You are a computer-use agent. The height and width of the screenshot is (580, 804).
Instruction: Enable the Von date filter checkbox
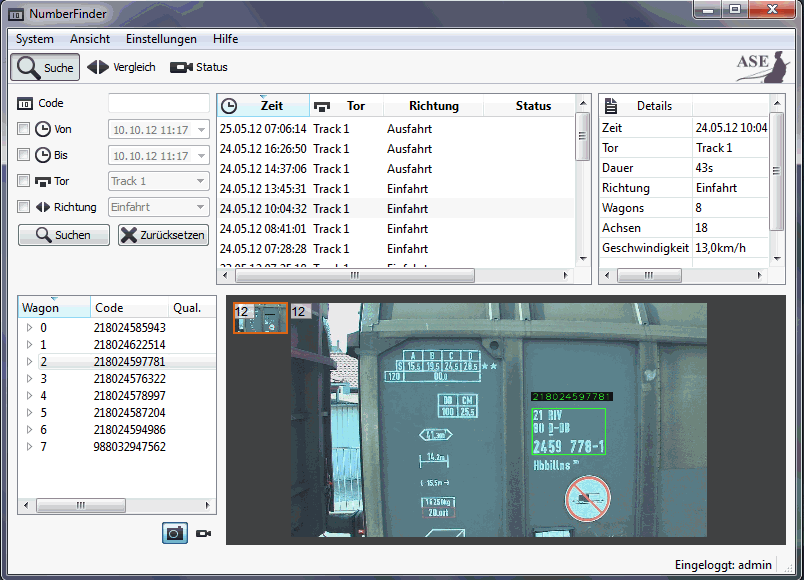24,129
